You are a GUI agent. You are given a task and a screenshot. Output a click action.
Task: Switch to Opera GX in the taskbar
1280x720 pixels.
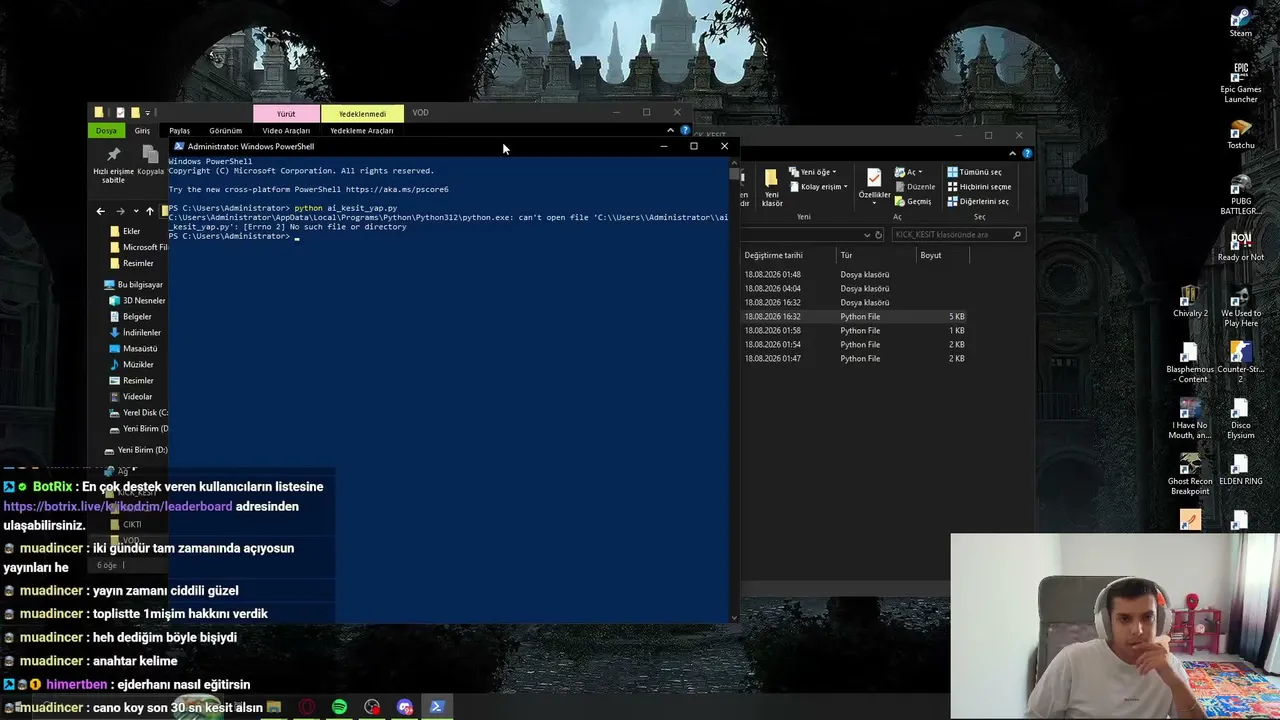(307, 707)
